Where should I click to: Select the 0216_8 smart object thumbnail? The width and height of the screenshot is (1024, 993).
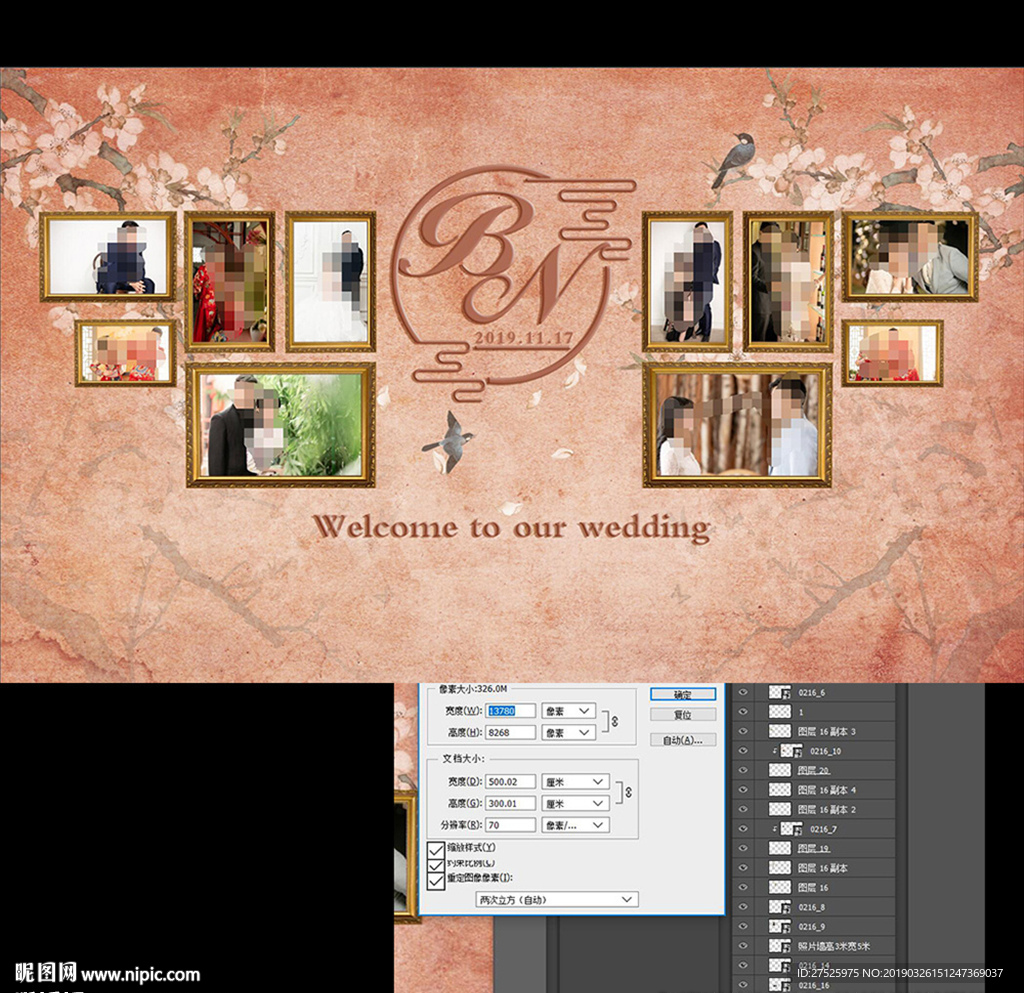780,907
